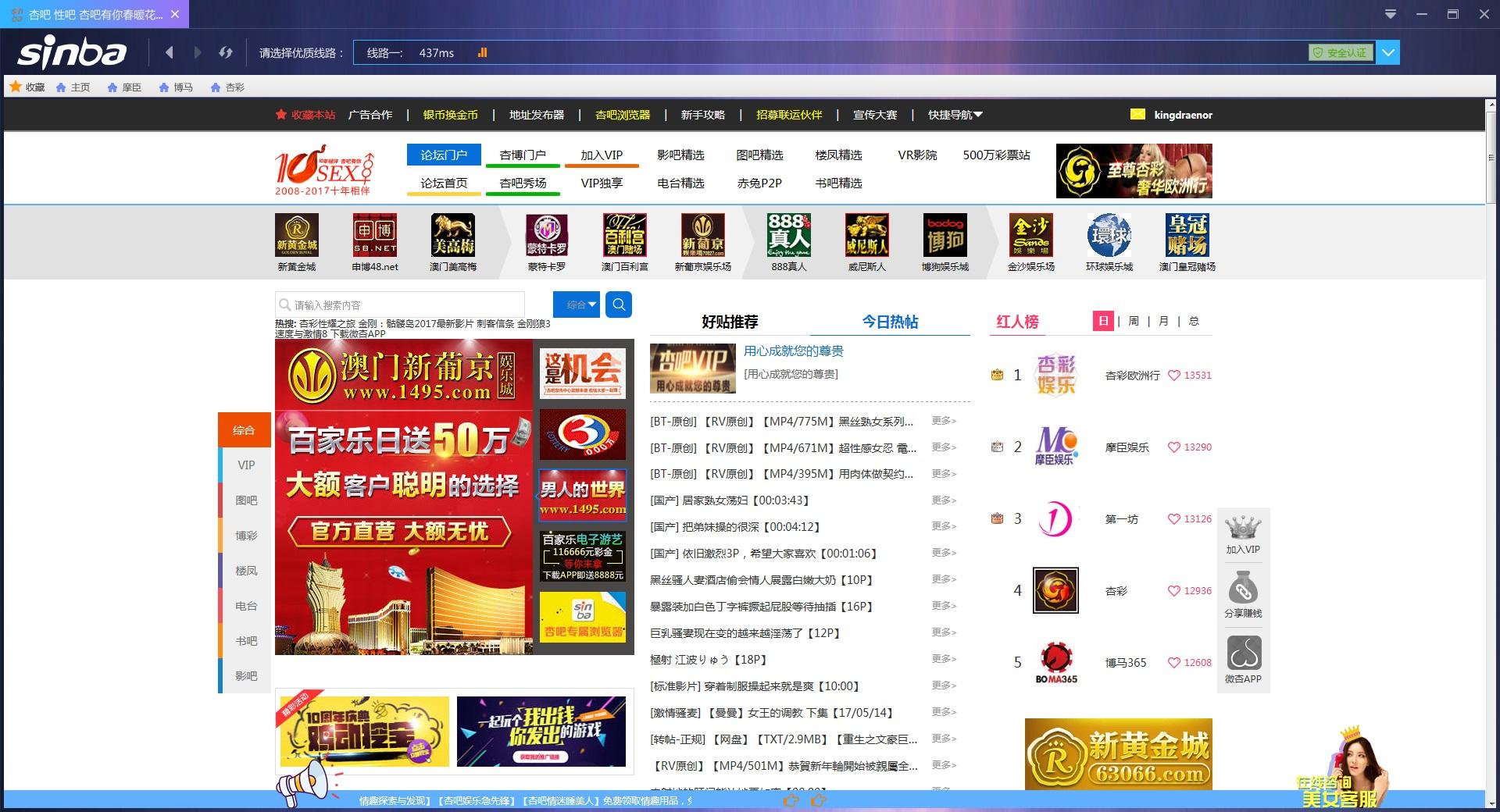
Task: Select the VIP sidebar category
Action: [x=245, y=465]
